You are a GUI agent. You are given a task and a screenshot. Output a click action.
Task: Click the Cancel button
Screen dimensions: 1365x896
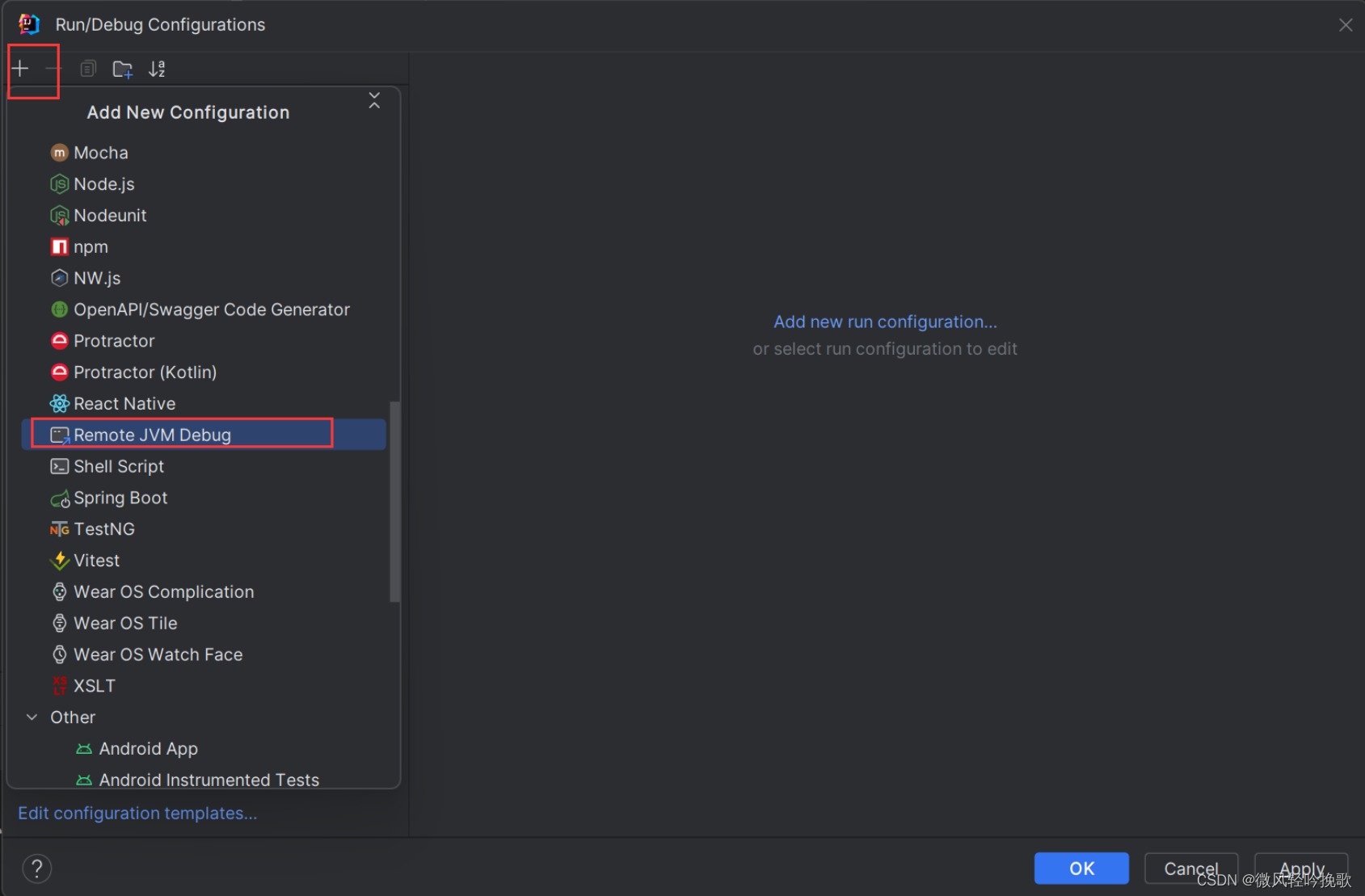point(1191,869)
